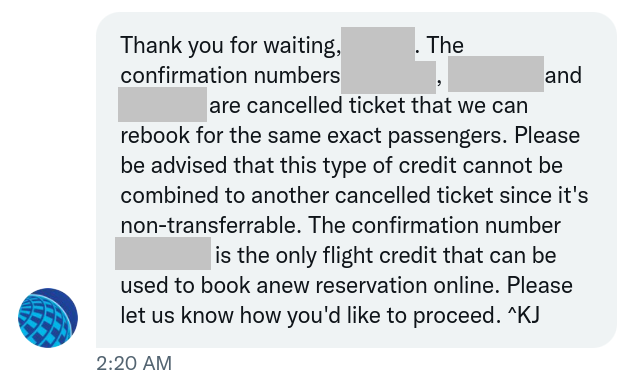
Task: Click the word 'proceed' near the signature
Action: (454, 316)
